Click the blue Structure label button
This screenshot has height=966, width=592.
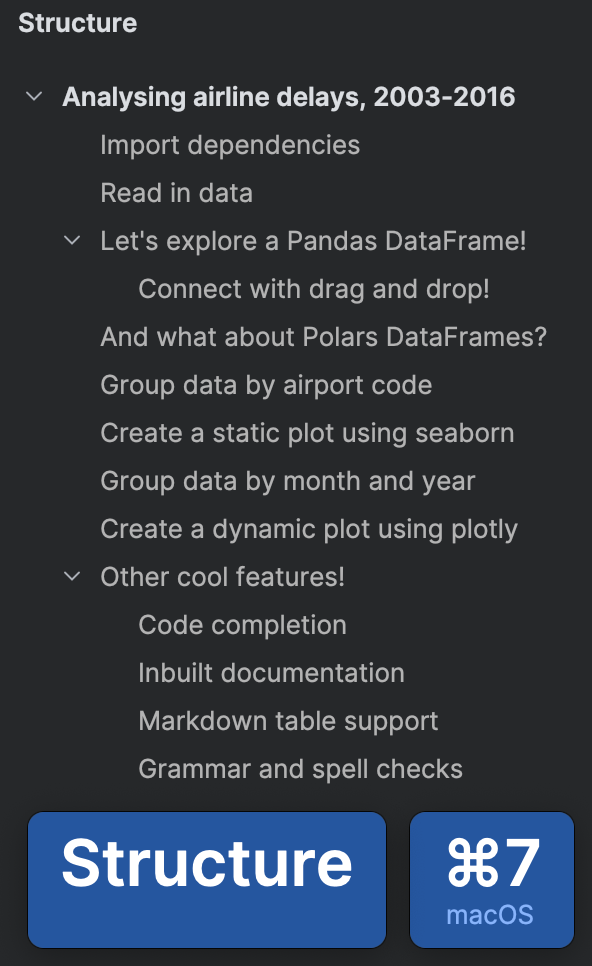tap(207, 880)
